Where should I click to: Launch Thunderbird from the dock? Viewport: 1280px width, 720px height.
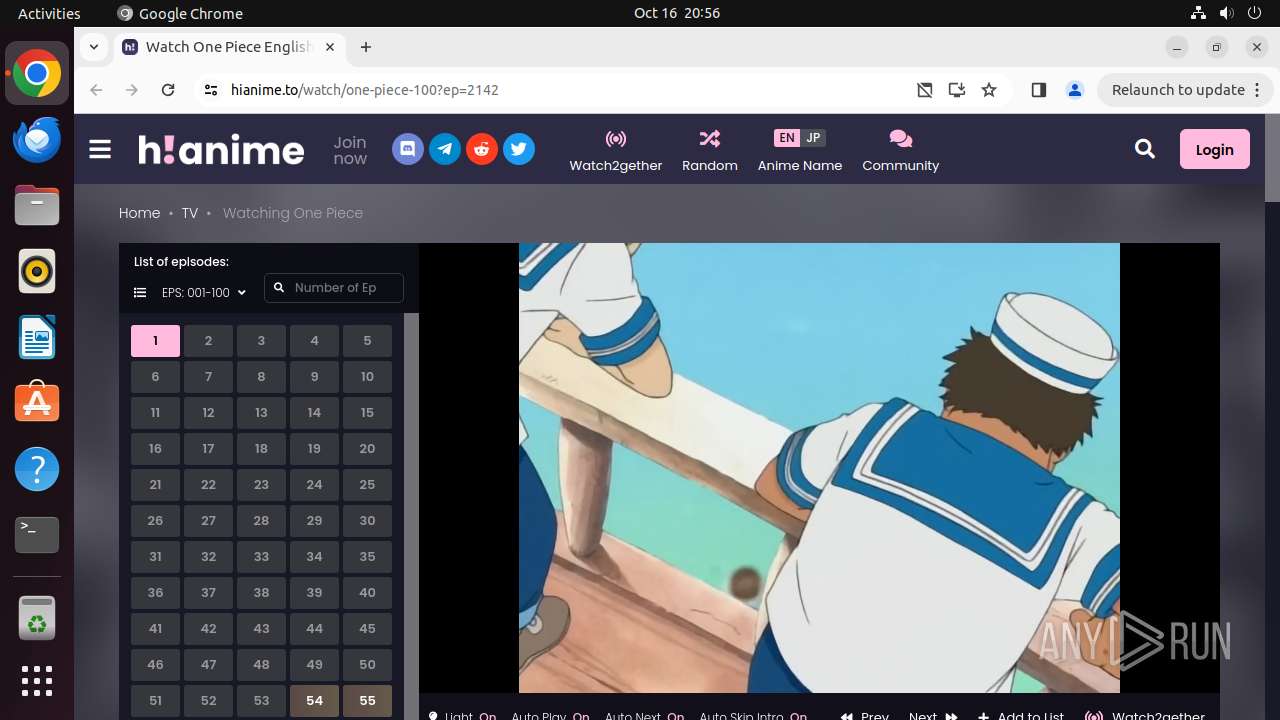pyautogui.click(x=37, y=139)
